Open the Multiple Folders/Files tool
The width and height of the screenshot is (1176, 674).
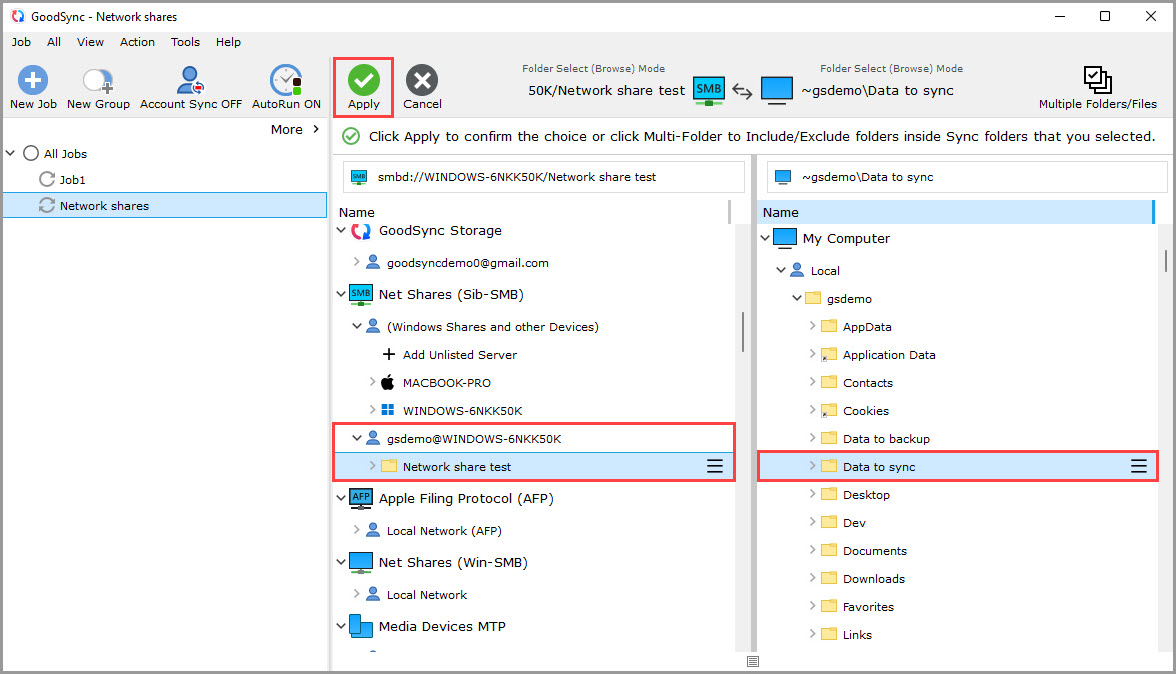pos(1097,86)
